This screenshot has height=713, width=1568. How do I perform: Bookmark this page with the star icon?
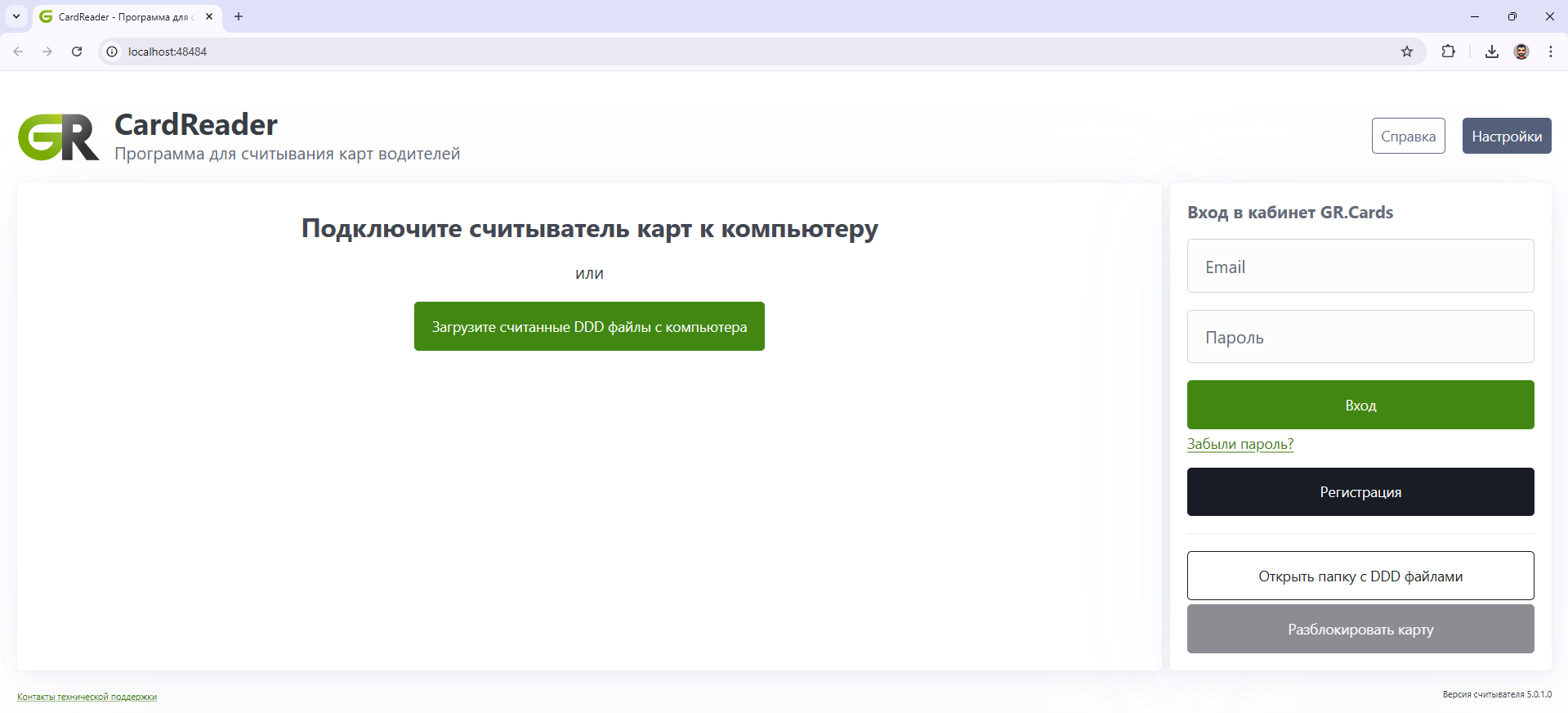coord(1406,52)
